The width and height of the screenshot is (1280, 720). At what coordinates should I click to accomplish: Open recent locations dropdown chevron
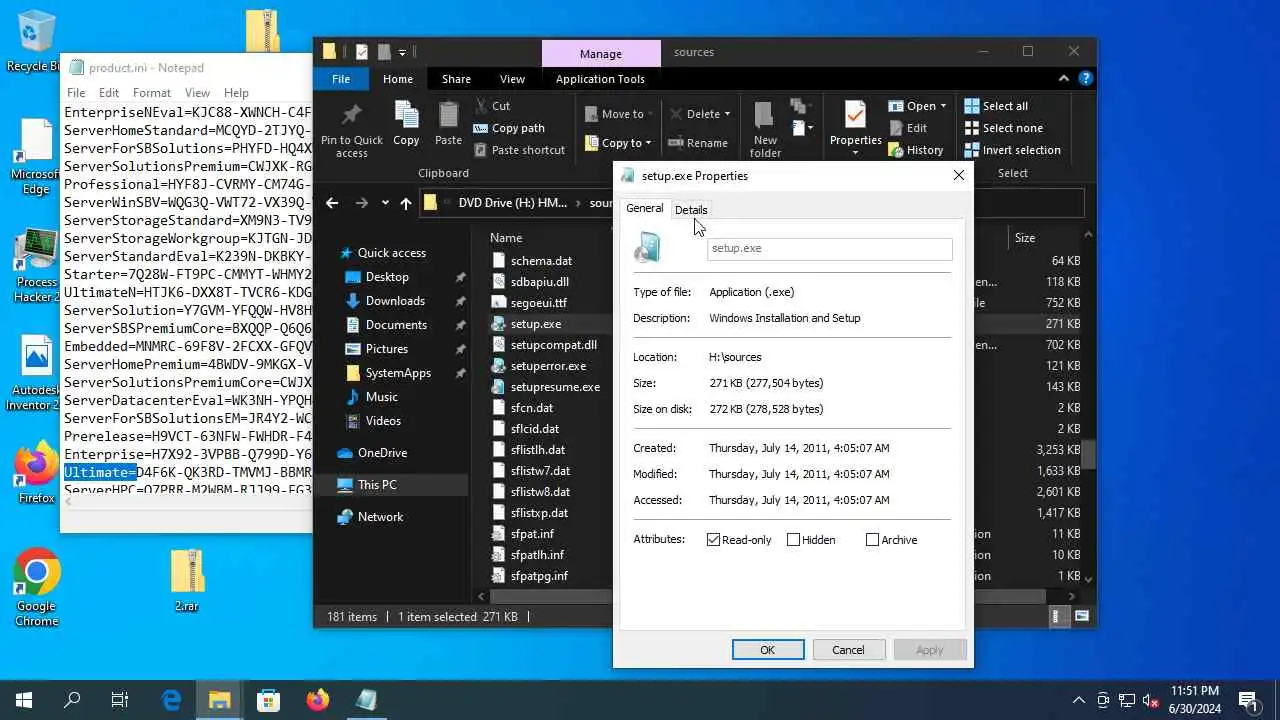click(384, 203)
